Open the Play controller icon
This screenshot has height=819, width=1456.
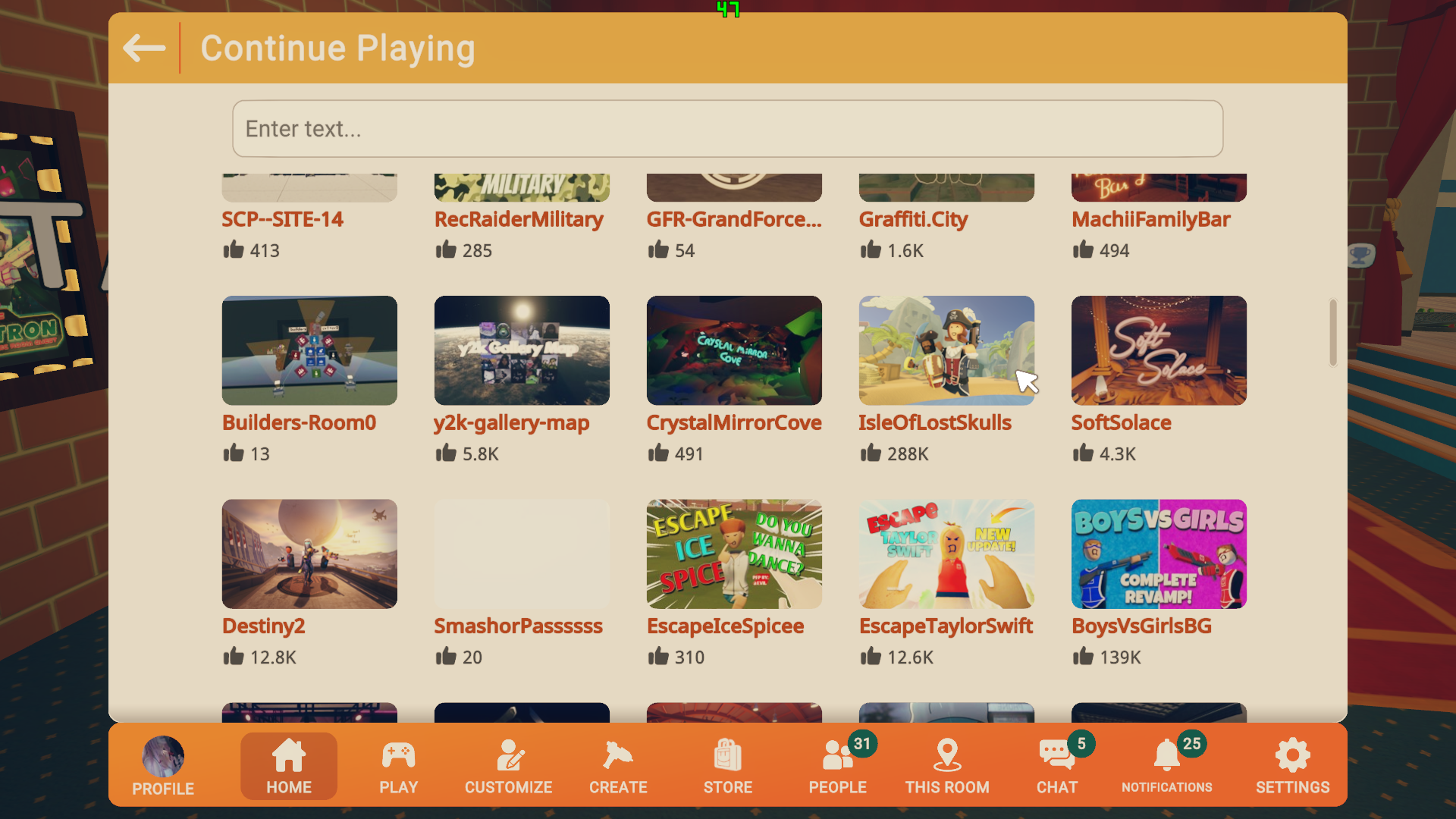tap(398, 756)
